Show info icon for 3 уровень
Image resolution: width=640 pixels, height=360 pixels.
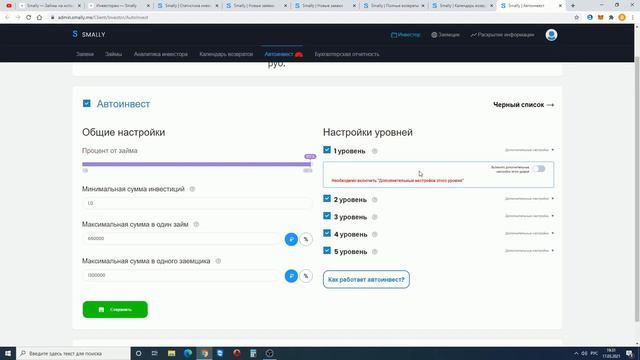pyautogui.click(x=375, y=217)
